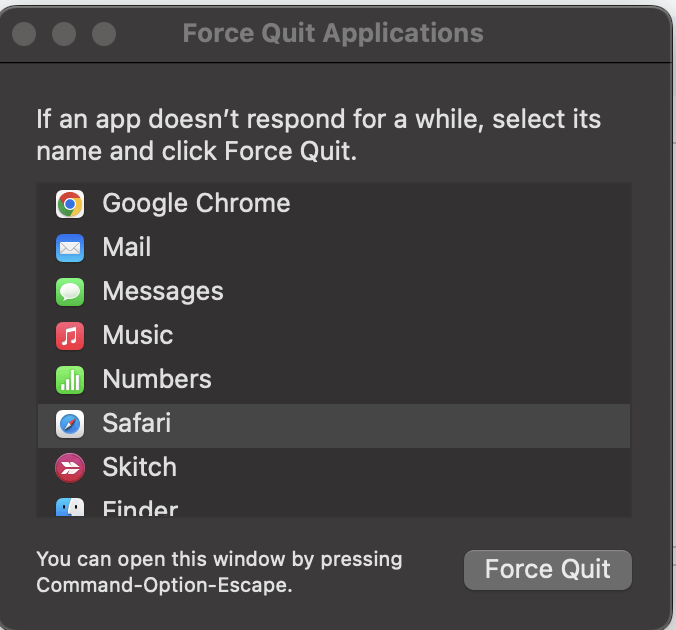The width and height of the screenshot is (676, 630).
Task: Click the green Messages bubble icon
Action: coord(69,292)
